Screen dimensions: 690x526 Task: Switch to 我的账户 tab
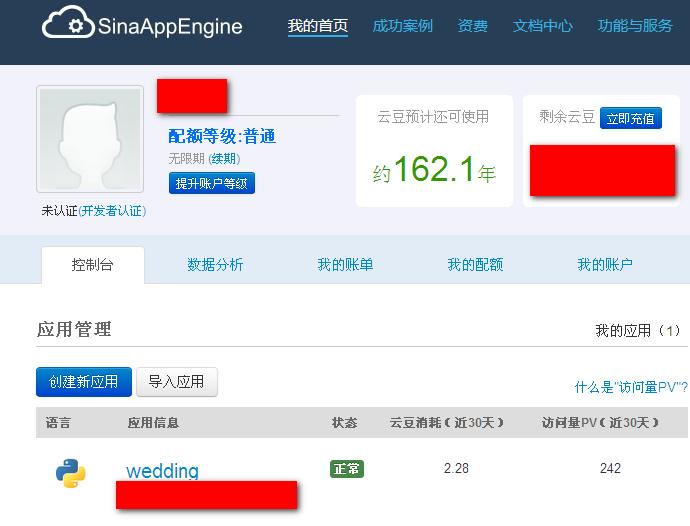click(605, 265)
